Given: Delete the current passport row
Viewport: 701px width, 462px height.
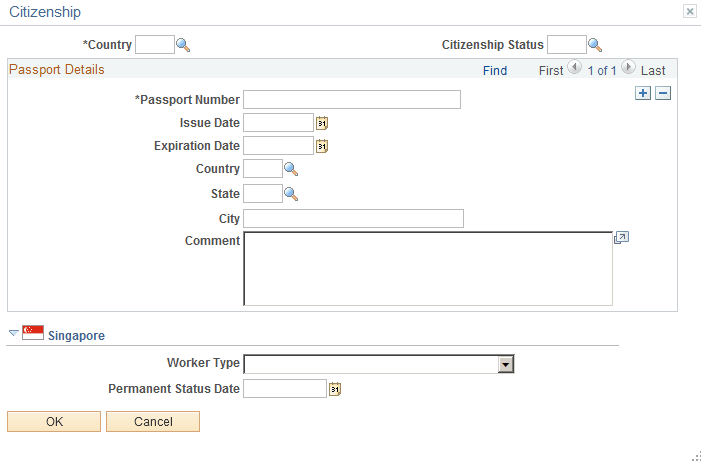Looking at the screenshot, I should (x=662, y=93).
